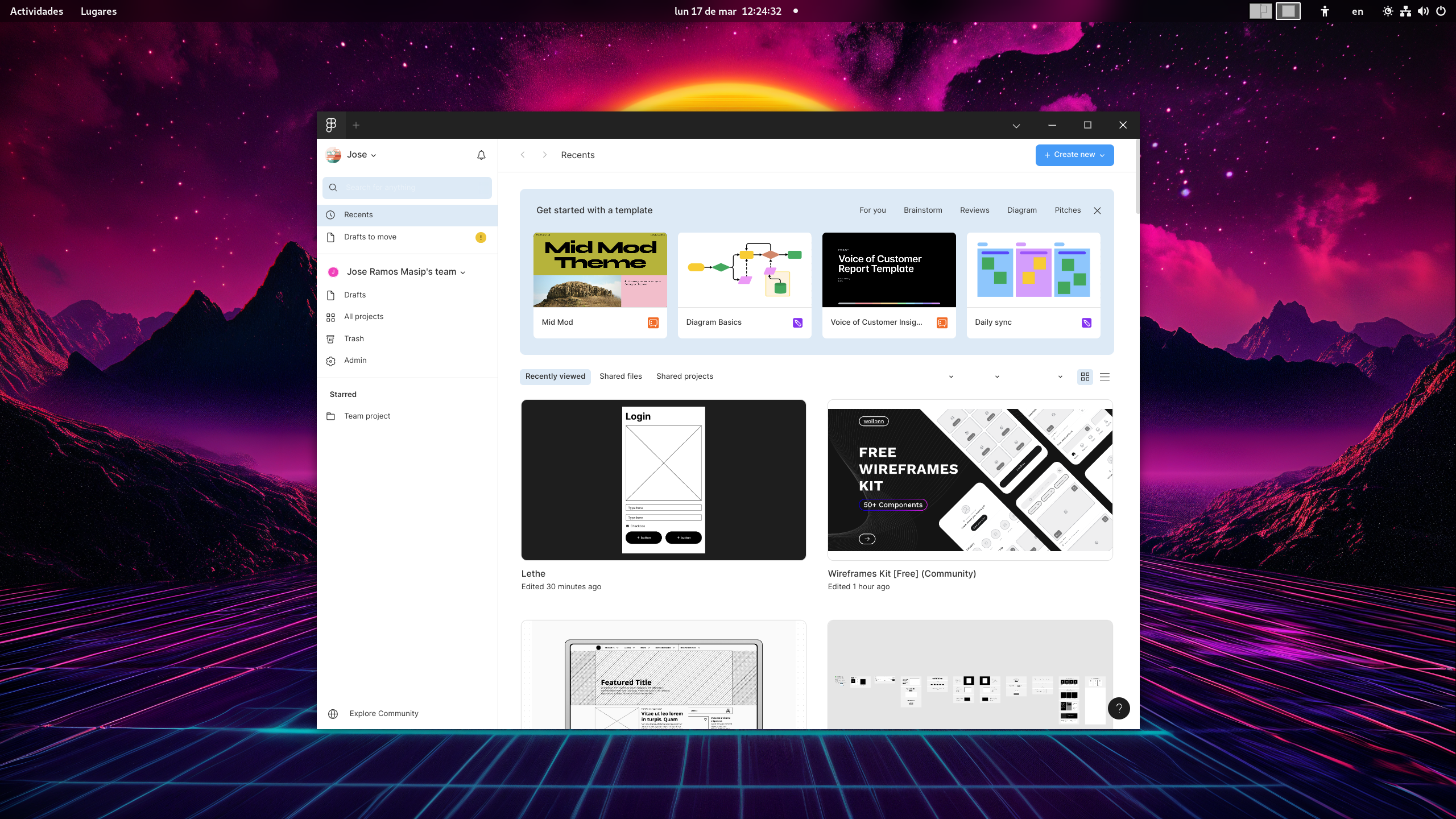The width and height of the screenshot is (1456, 819).
Task: Click Jose's profile avatar
Action: 333,155
